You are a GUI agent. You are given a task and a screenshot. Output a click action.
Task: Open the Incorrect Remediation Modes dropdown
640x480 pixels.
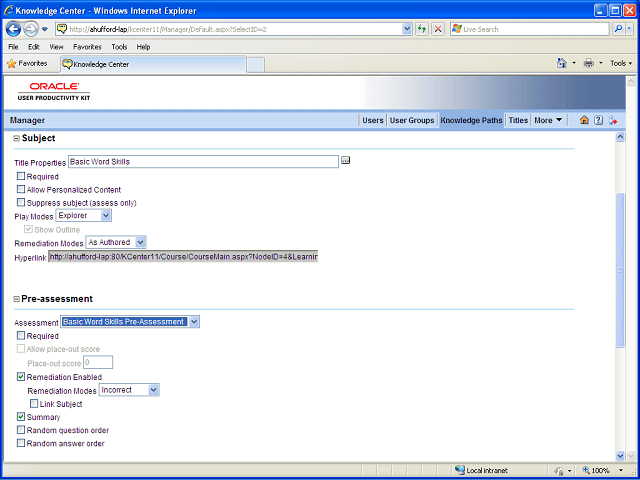pos(129,390)
